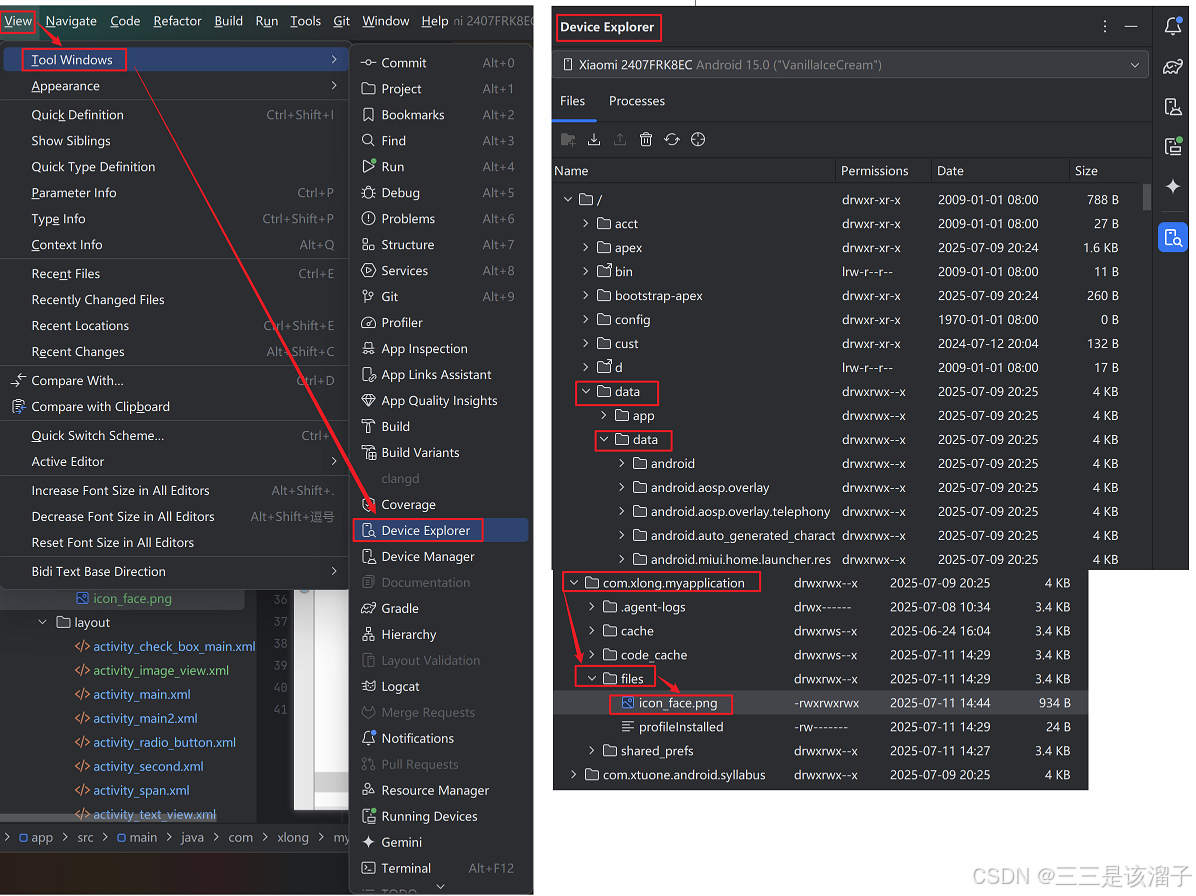Select Tool Windows submenu entry

(x=175, y=59)
